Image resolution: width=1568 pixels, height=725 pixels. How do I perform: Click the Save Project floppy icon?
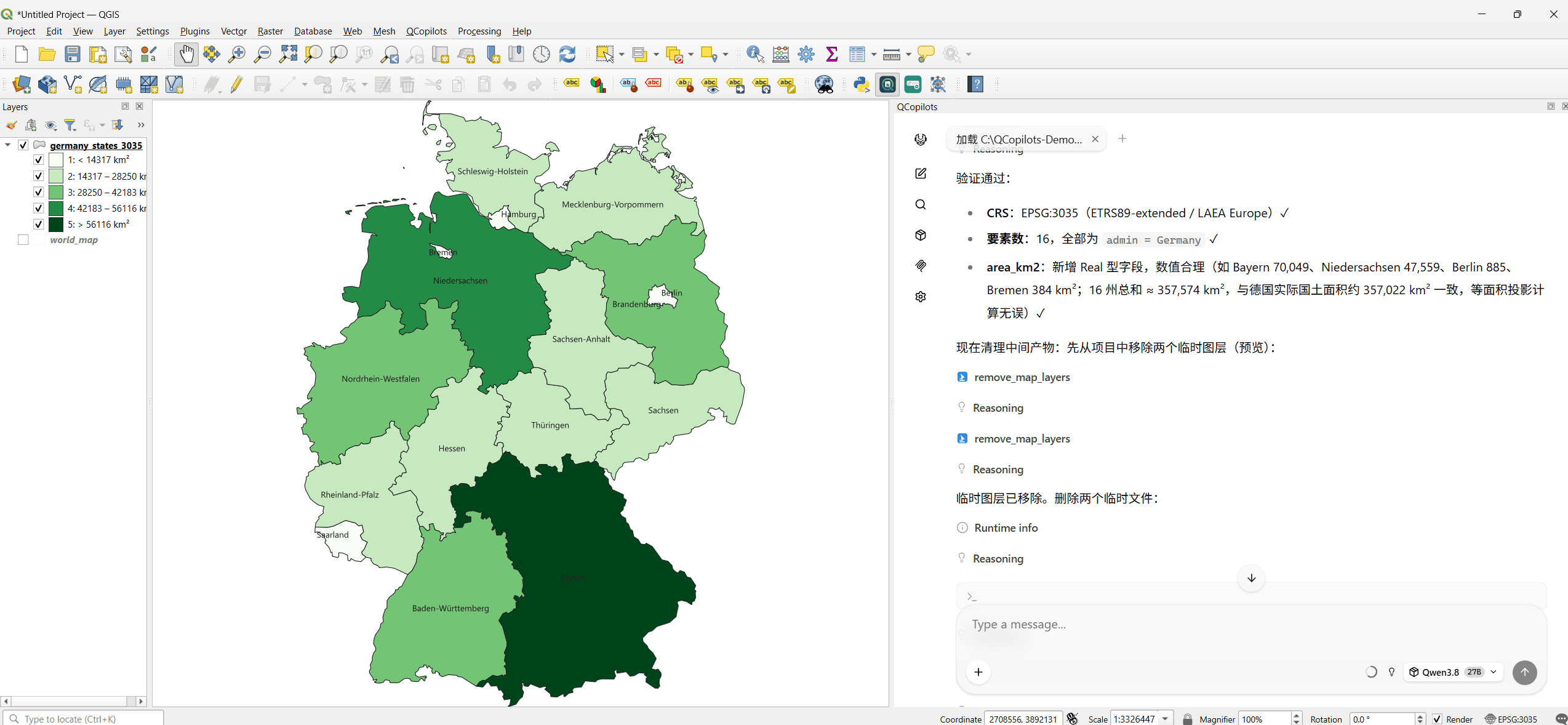click(73, 55)
